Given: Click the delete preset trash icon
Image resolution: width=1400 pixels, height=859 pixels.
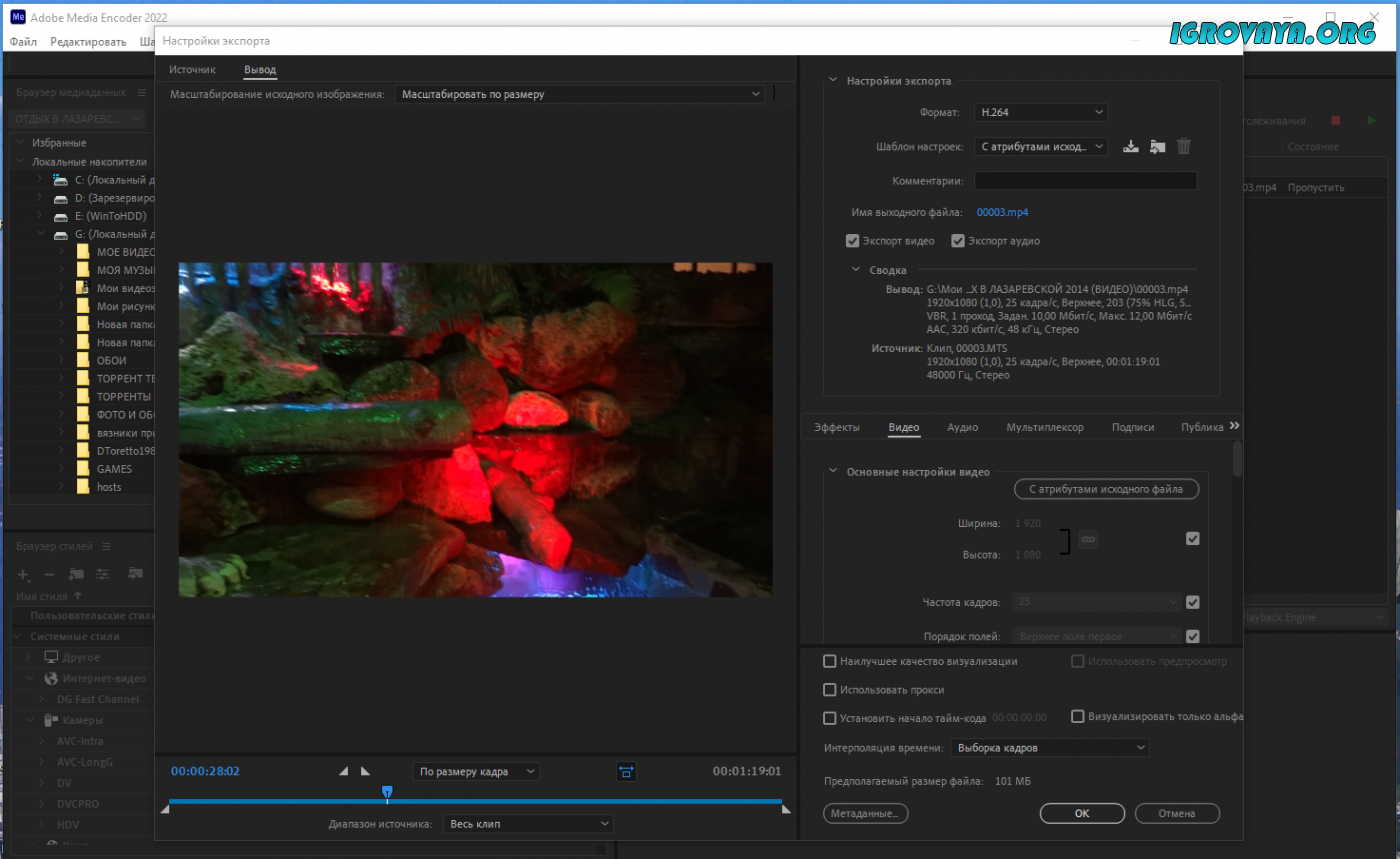Looking at the screenshot, I should (x=1184, y=146).
